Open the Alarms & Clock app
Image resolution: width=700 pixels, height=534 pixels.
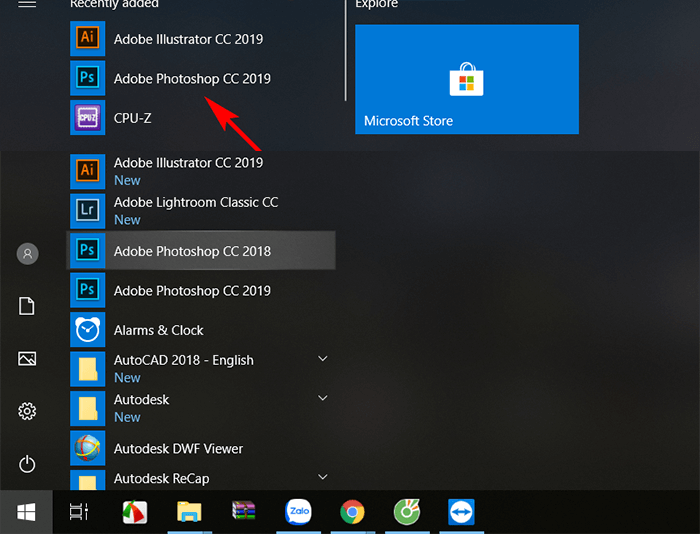coord(158,330)
